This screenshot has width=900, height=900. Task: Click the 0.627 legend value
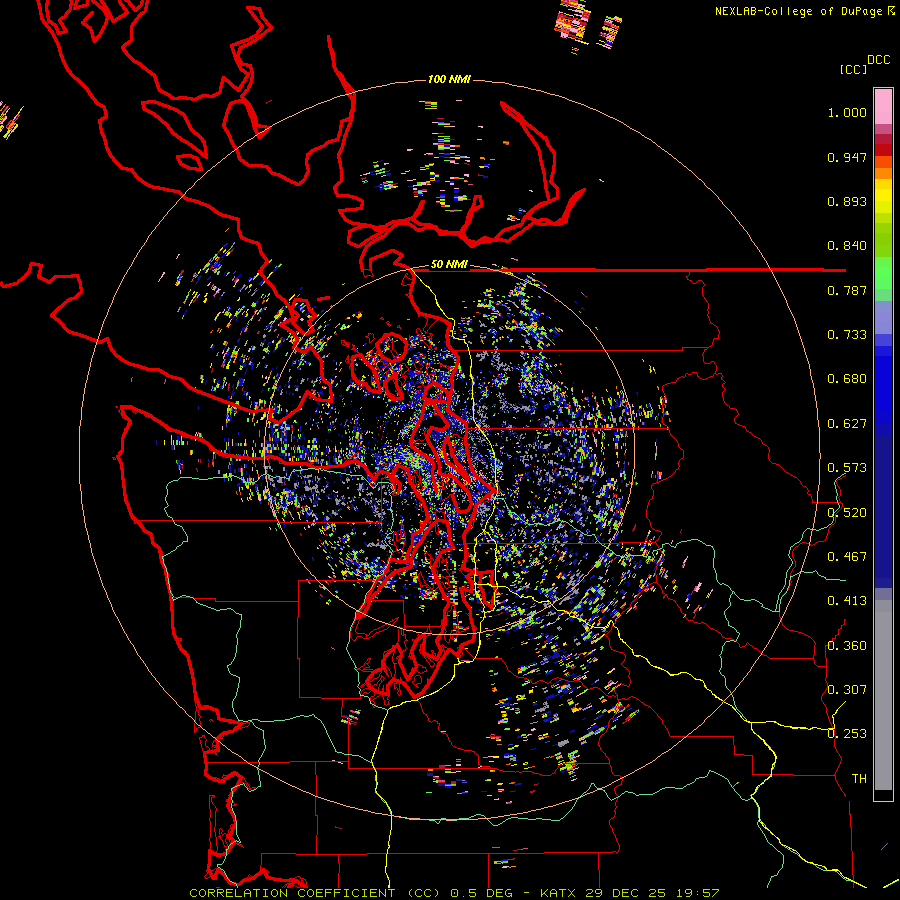pos(847,424)
